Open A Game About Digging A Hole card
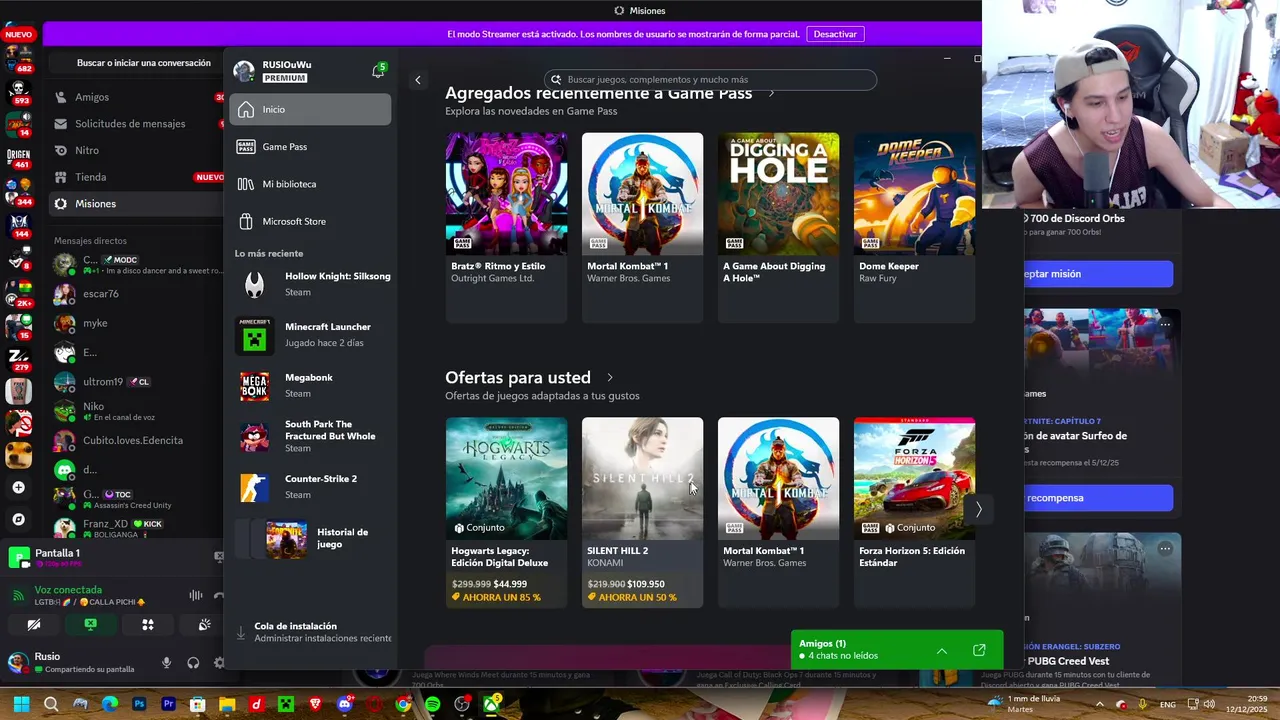Screen dimensions: 1280x720 778,228
